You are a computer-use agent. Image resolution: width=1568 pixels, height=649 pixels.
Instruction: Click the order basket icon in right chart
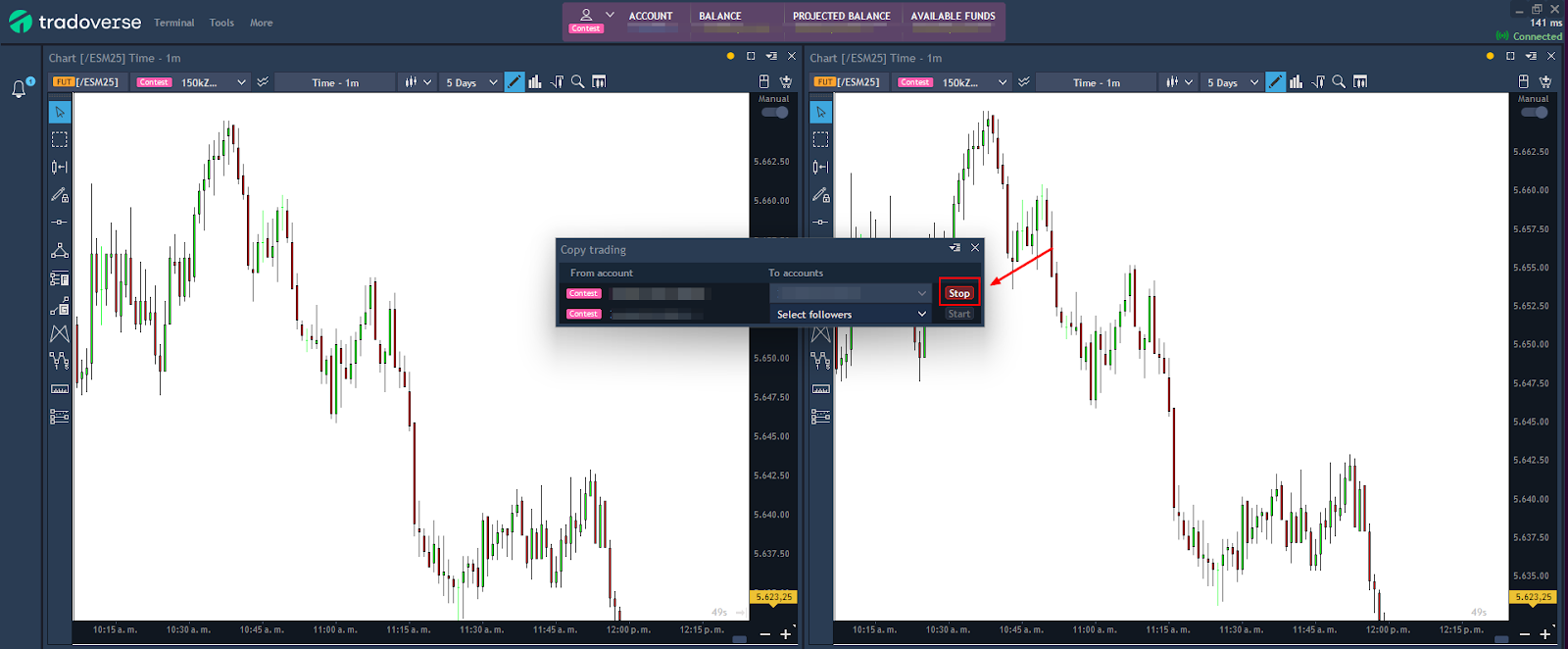tap(1545, 82)
